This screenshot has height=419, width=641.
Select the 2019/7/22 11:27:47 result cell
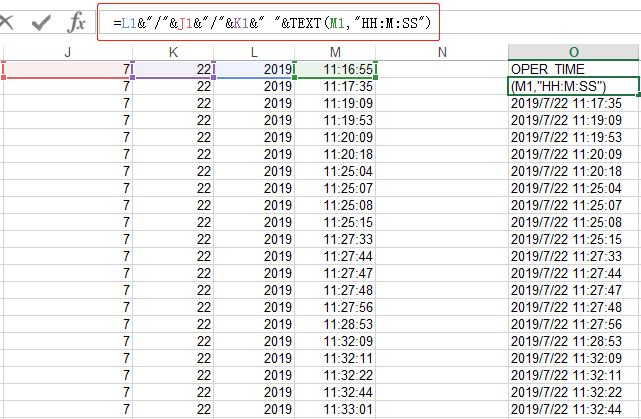(574, 290)
